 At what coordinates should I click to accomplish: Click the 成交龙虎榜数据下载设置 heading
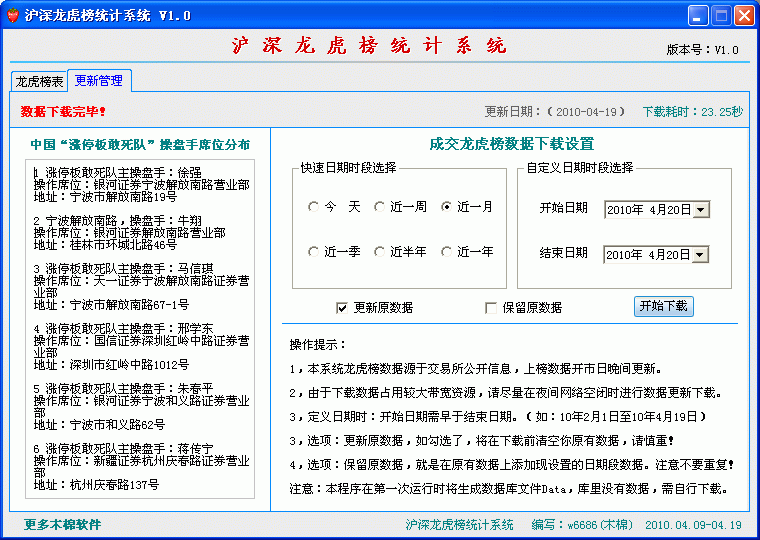pos(512,144)
